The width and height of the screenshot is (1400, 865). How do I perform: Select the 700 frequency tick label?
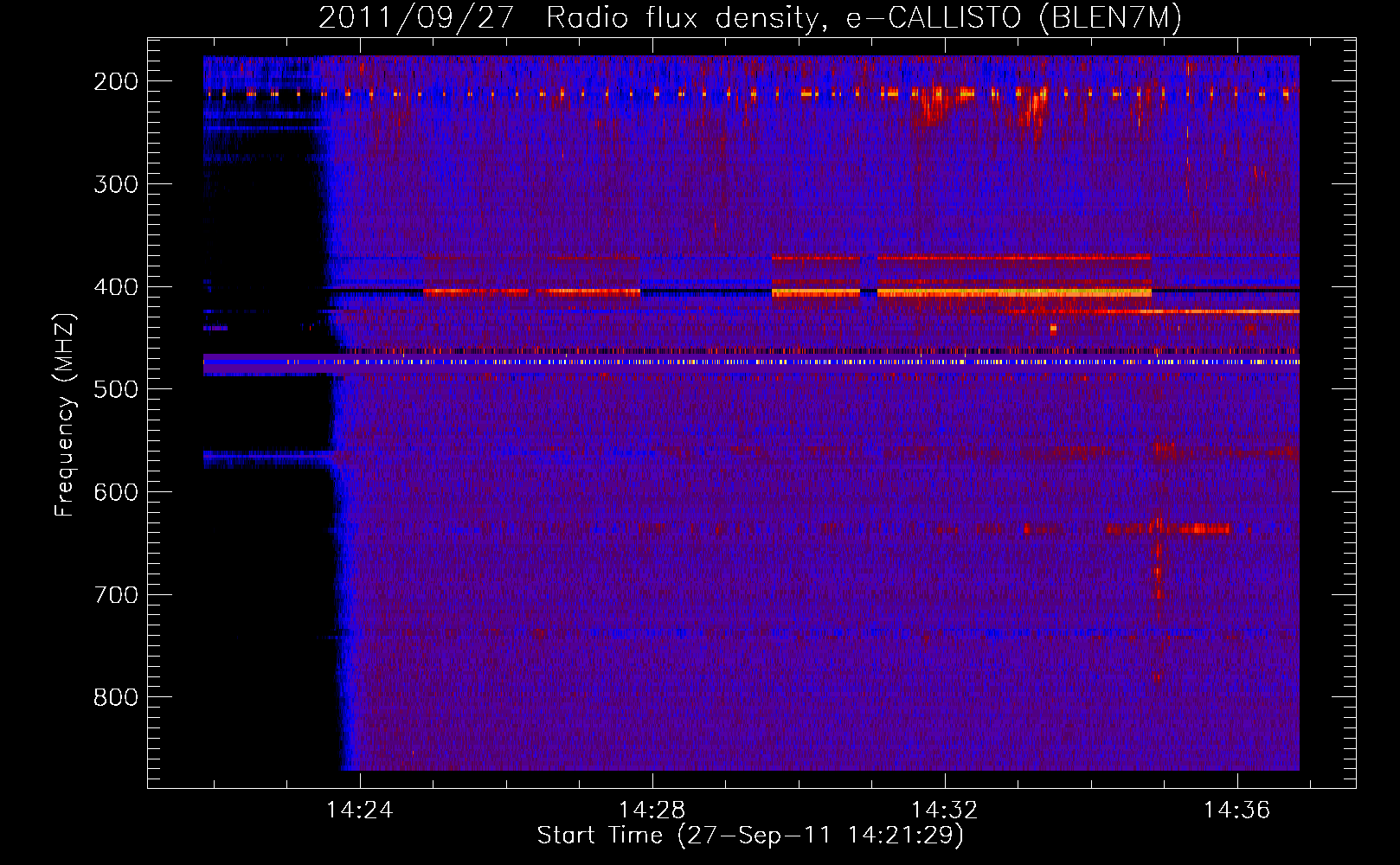point(116,595)
